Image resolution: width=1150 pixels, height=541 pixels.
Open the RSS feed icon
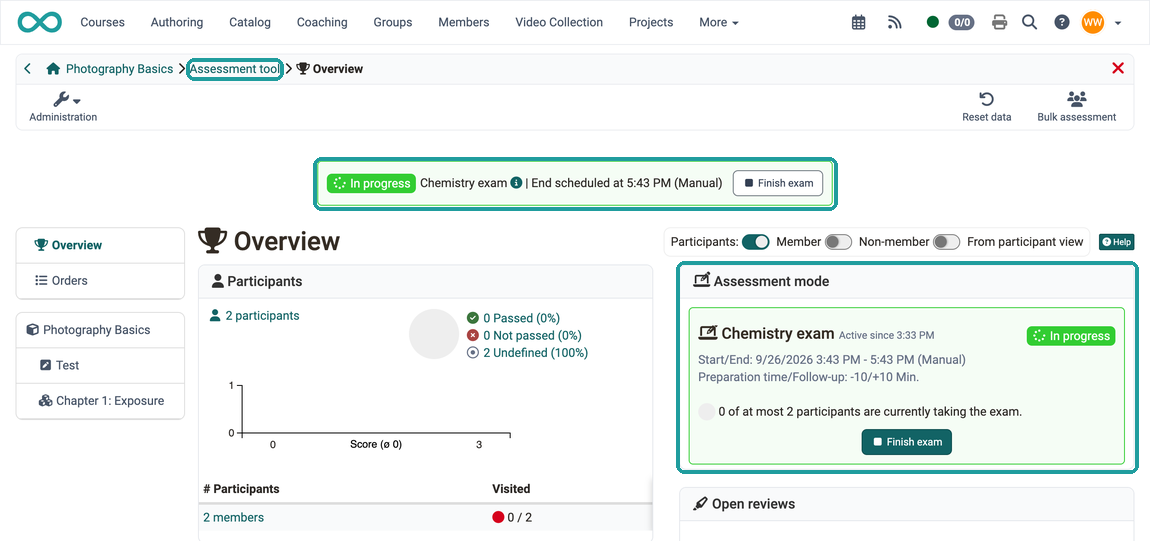[894, 23]
